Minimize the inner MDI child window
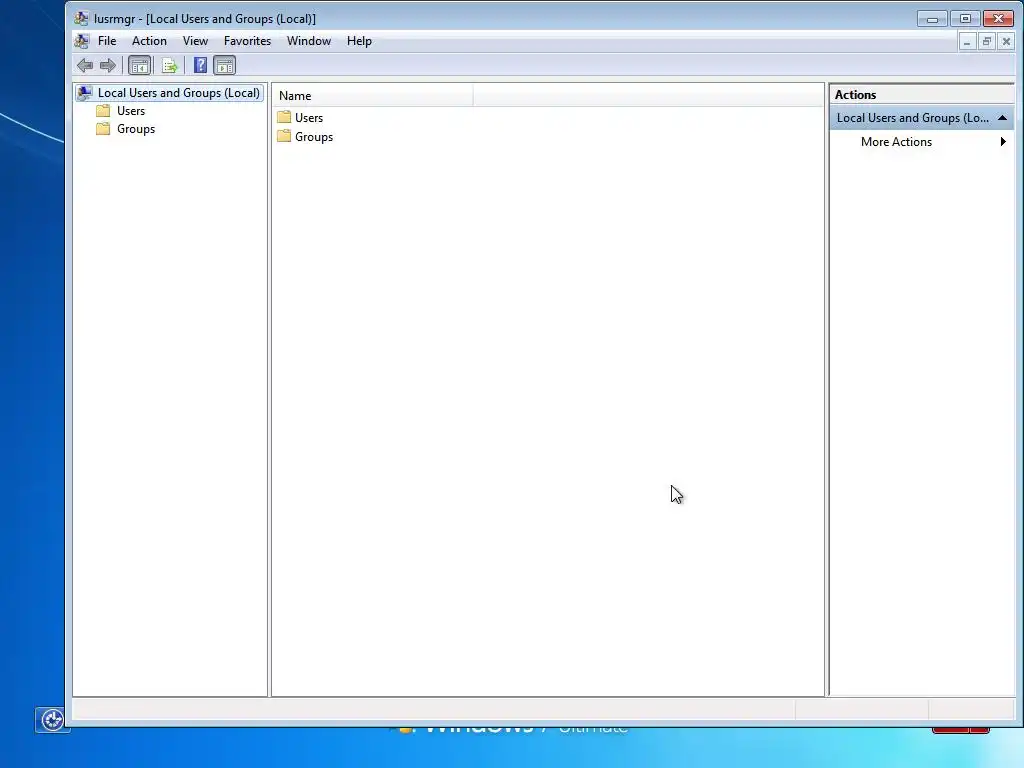 coord(967,42)
